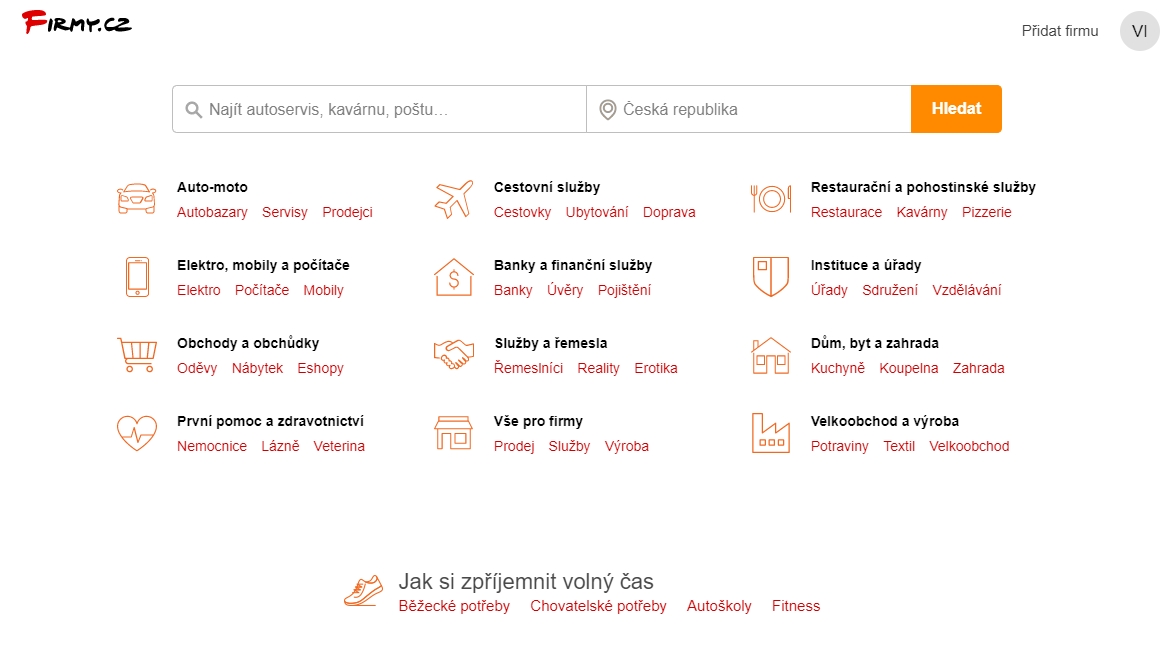Screen dimensions: 1173x650
Task: Focus the business search input field
Action: pos(390,109)
